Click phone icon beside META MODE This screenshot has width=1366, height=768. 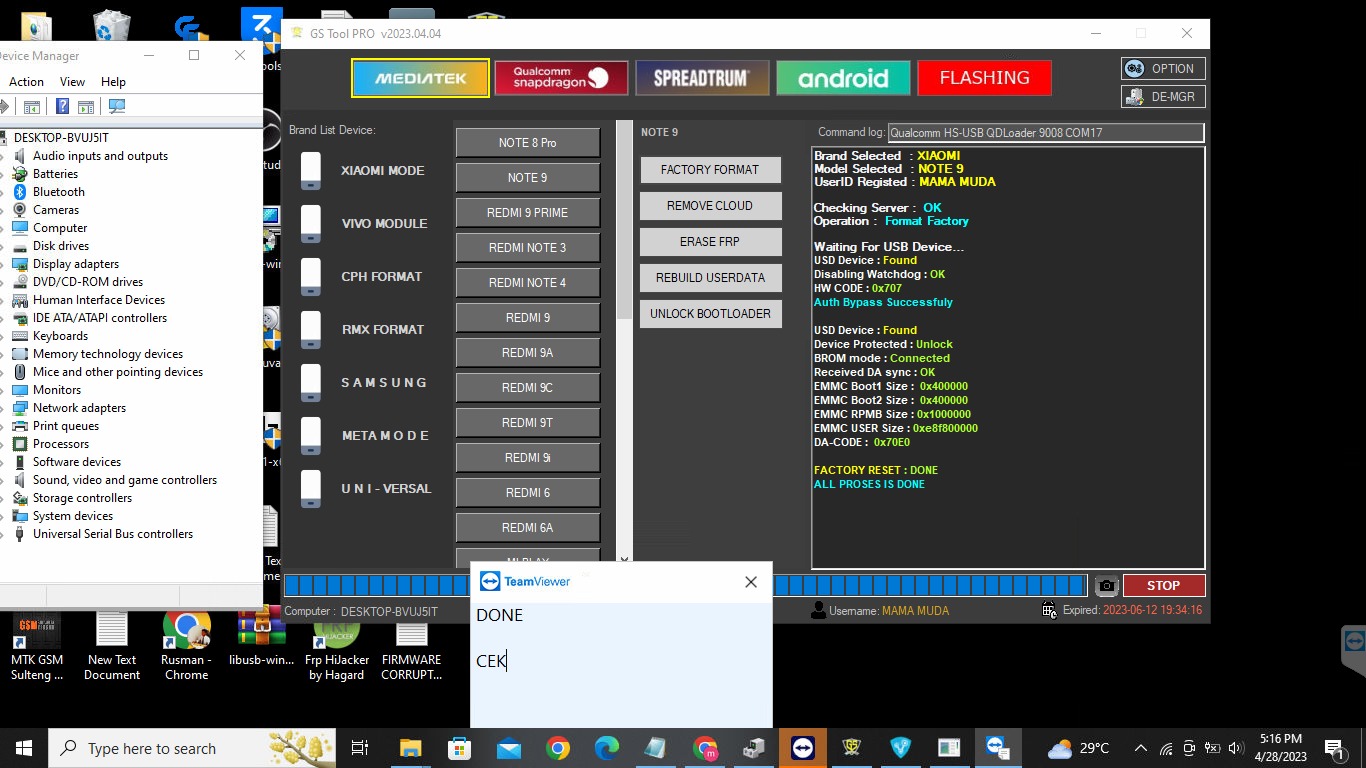coord(311,436)
